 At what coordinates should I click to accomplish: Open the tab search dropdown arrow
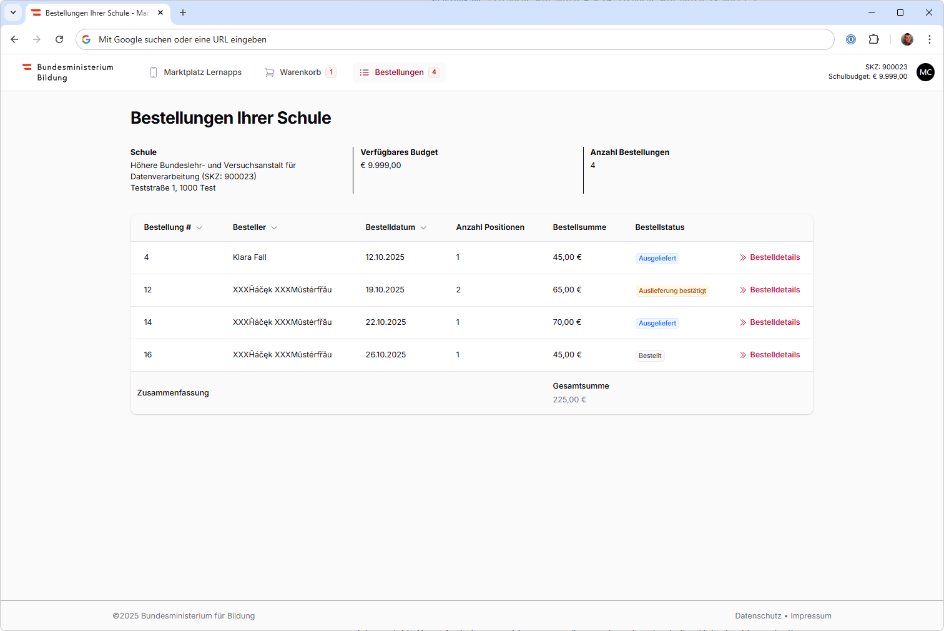(x=13, y=12)
